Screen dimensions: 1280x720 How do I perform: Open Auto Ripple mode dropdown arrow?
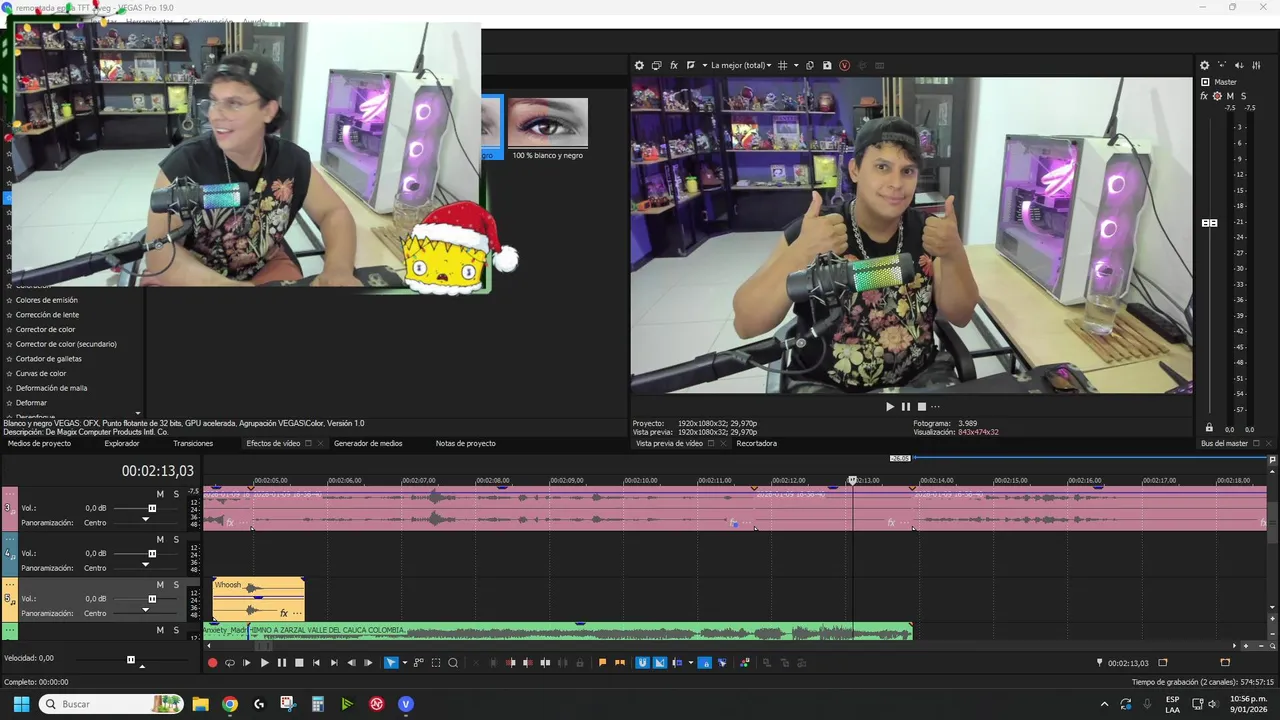pos(690,663)
